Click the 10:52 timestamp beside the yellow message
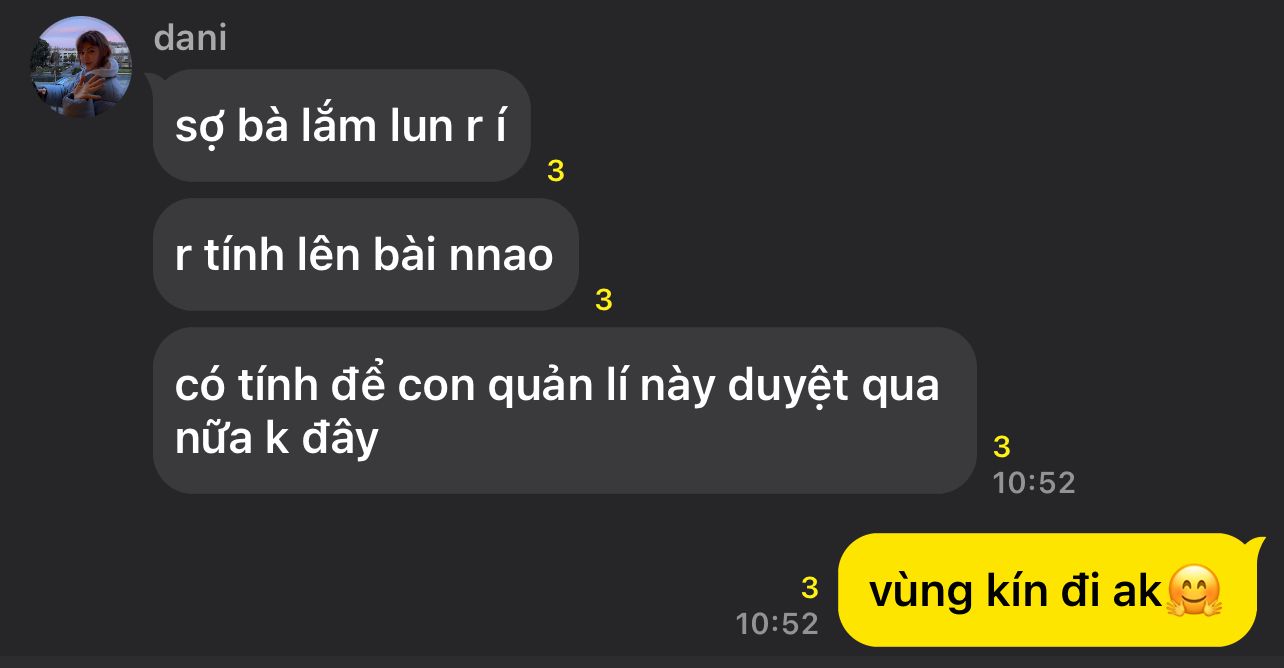This screenshot has height=668, width=1284. [x=777, y=624]
